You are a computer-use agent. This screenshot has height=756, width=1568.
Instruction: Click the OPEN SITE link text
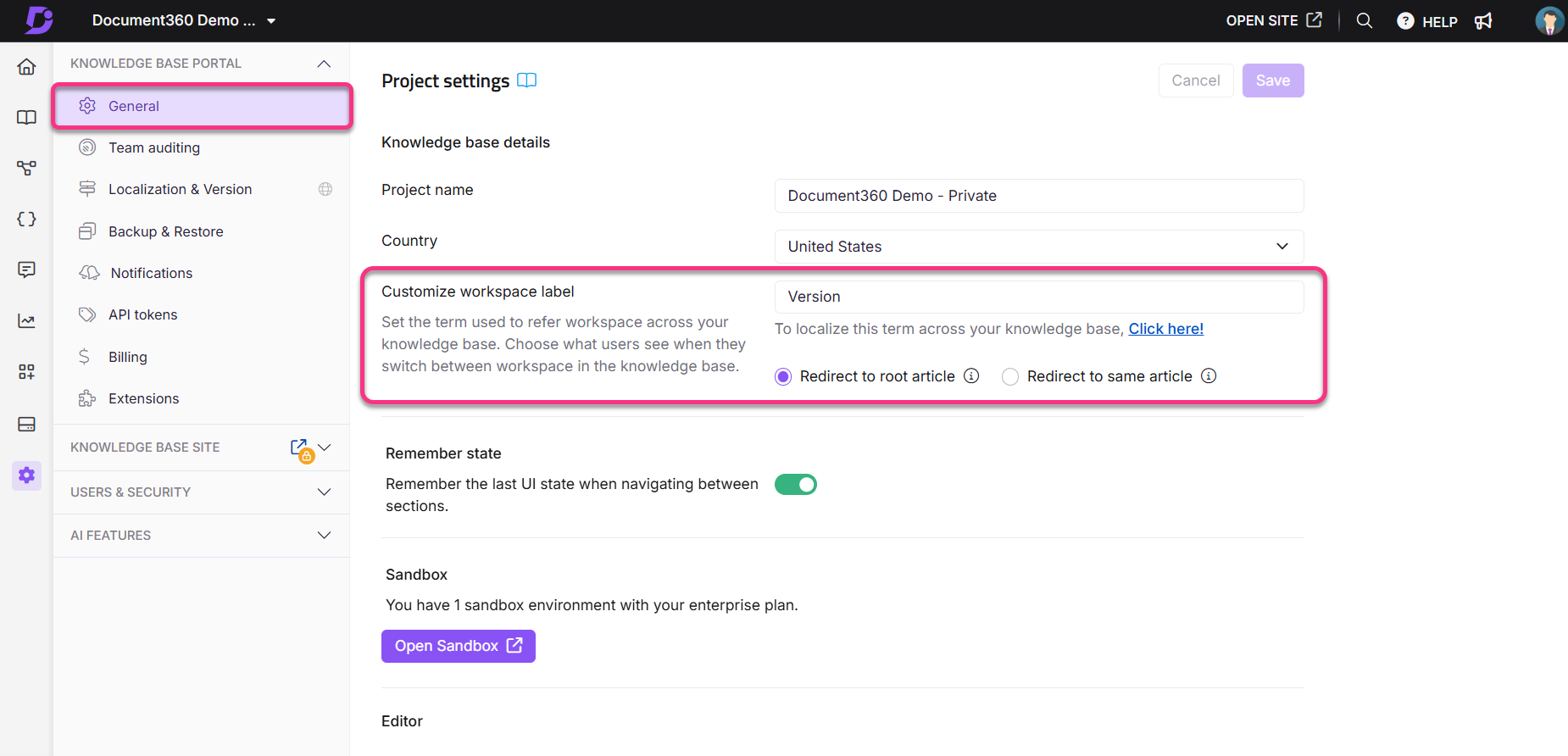coord(1262,20)
